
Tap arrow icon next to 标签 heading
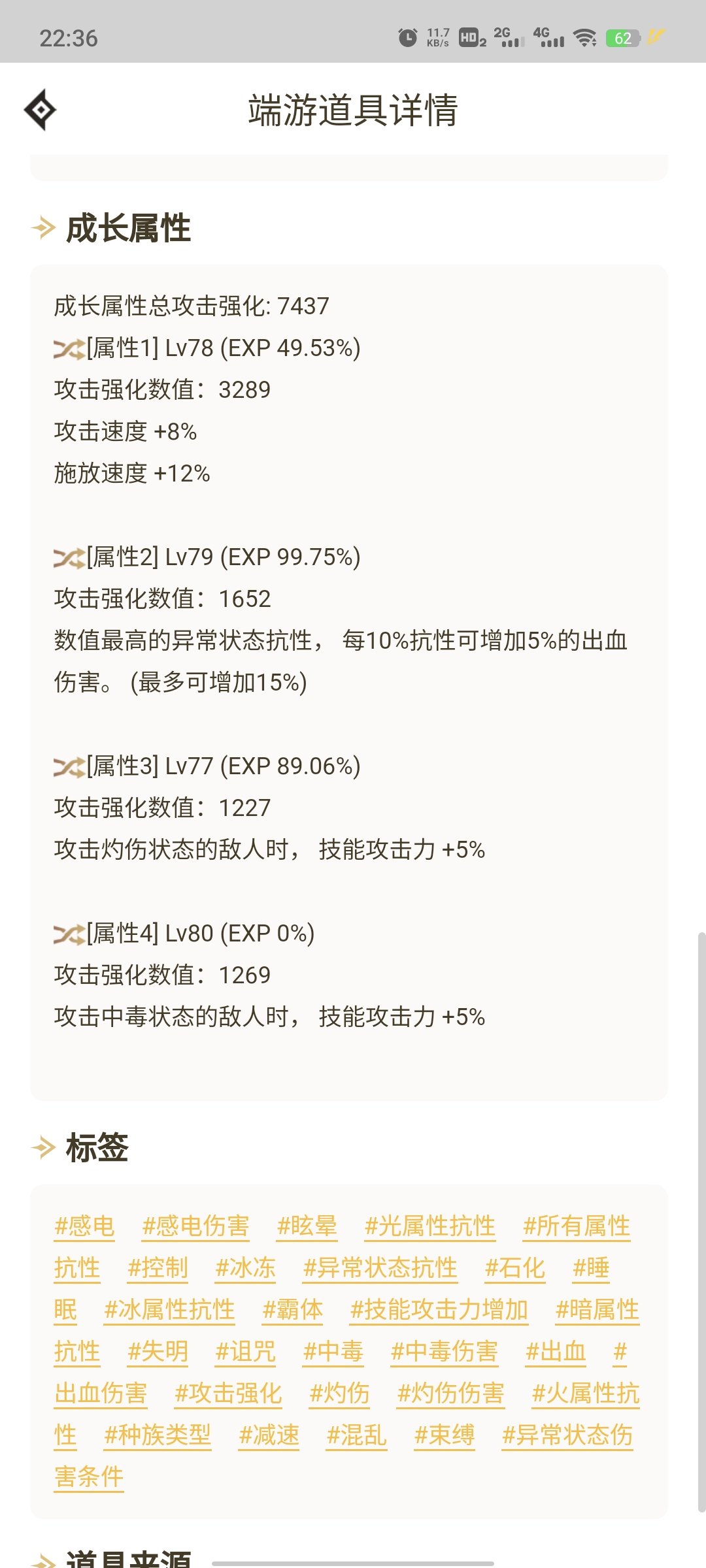coord(44,1147)
